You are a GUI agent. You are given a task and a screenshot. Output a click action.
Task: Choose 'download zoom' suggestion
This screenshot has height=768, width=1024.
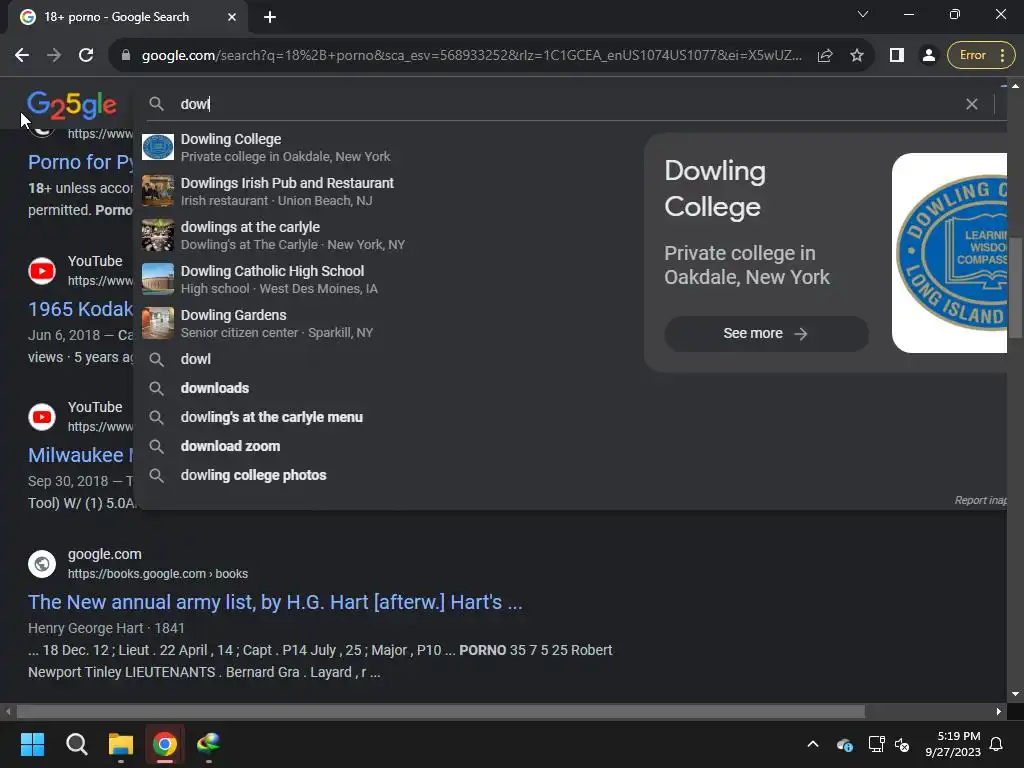pyautogui.click(x=389, y=446)
